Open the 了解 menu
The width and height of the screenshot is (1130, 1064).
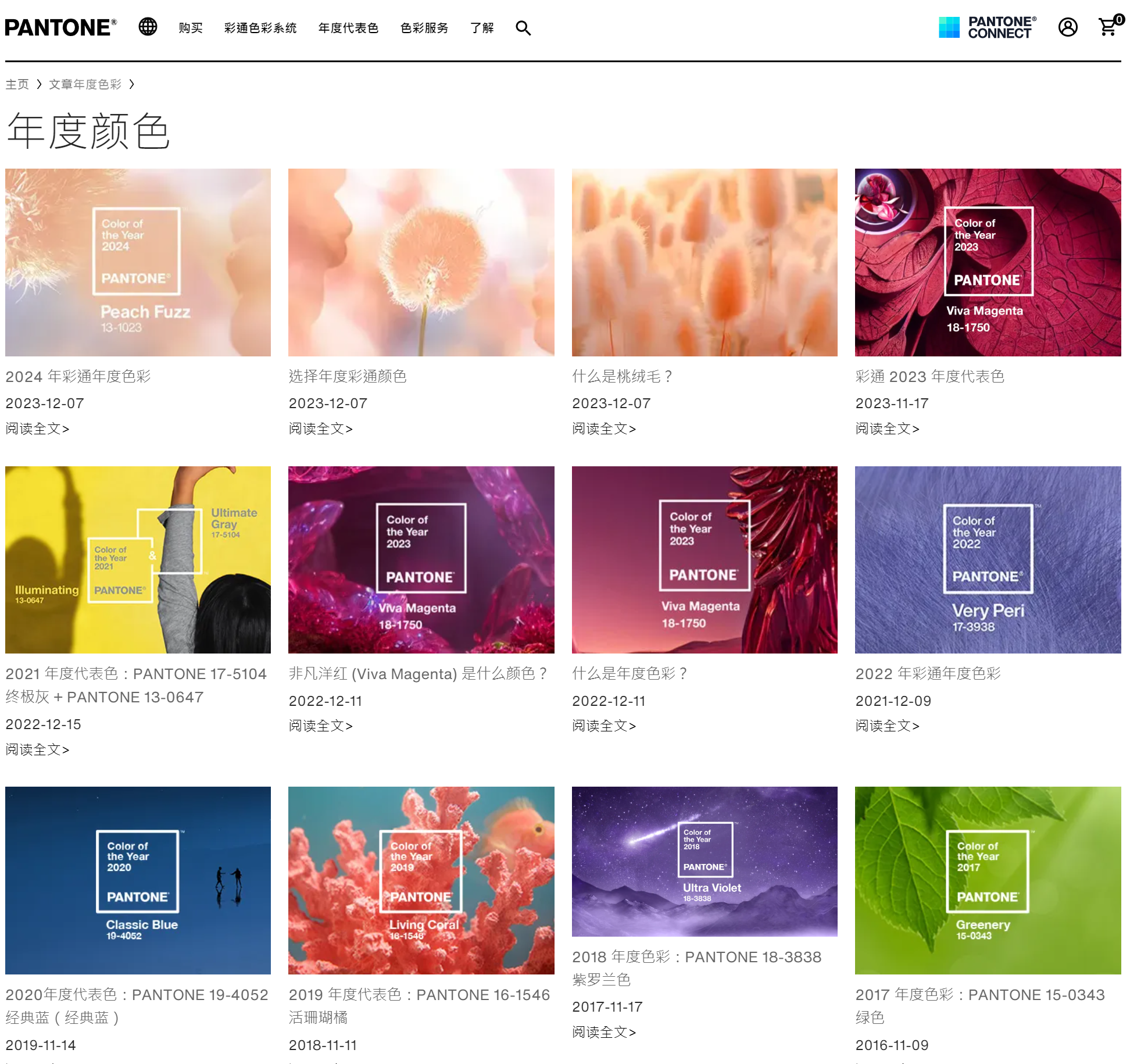[482, 28]
